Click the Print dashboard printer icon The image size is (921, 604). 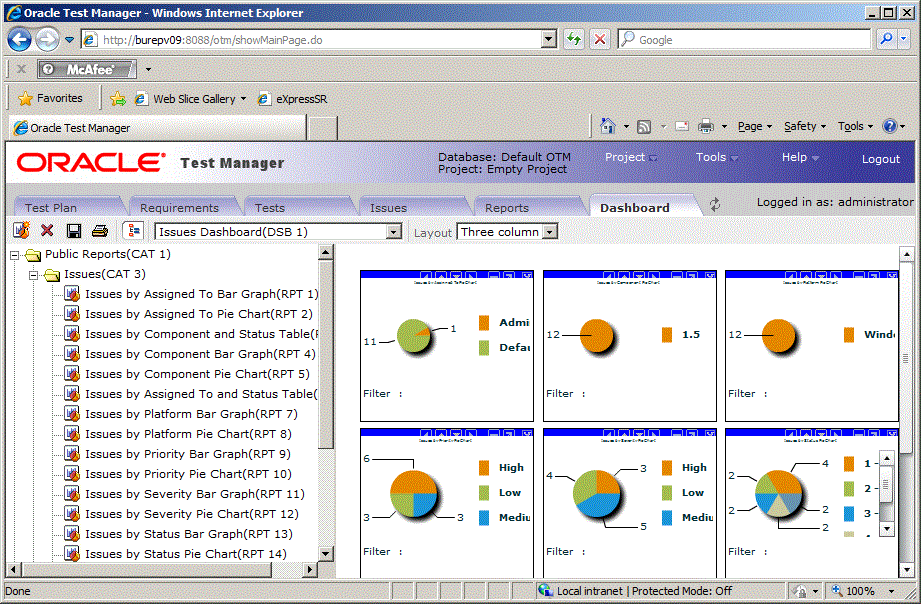(100, 231)
